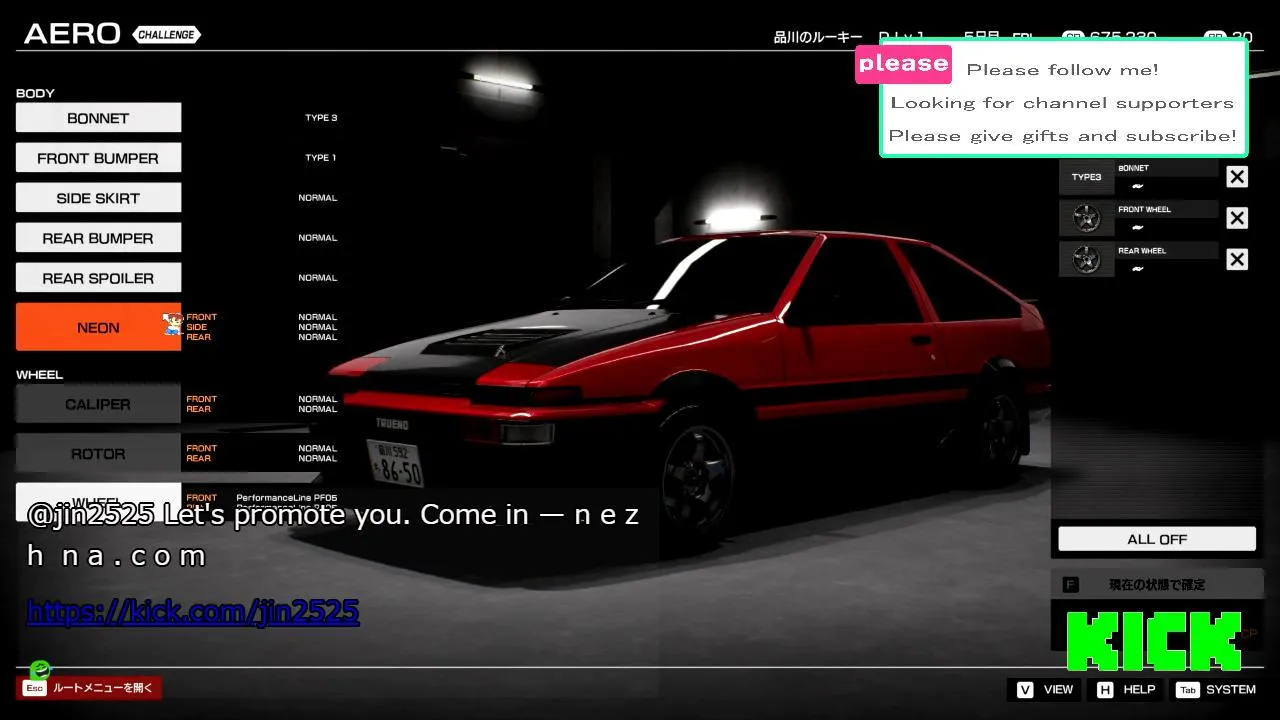This screenshot has width=1280, height=720.
Task: Click the ALL OFF button
Action: (x=1157, y=539)
